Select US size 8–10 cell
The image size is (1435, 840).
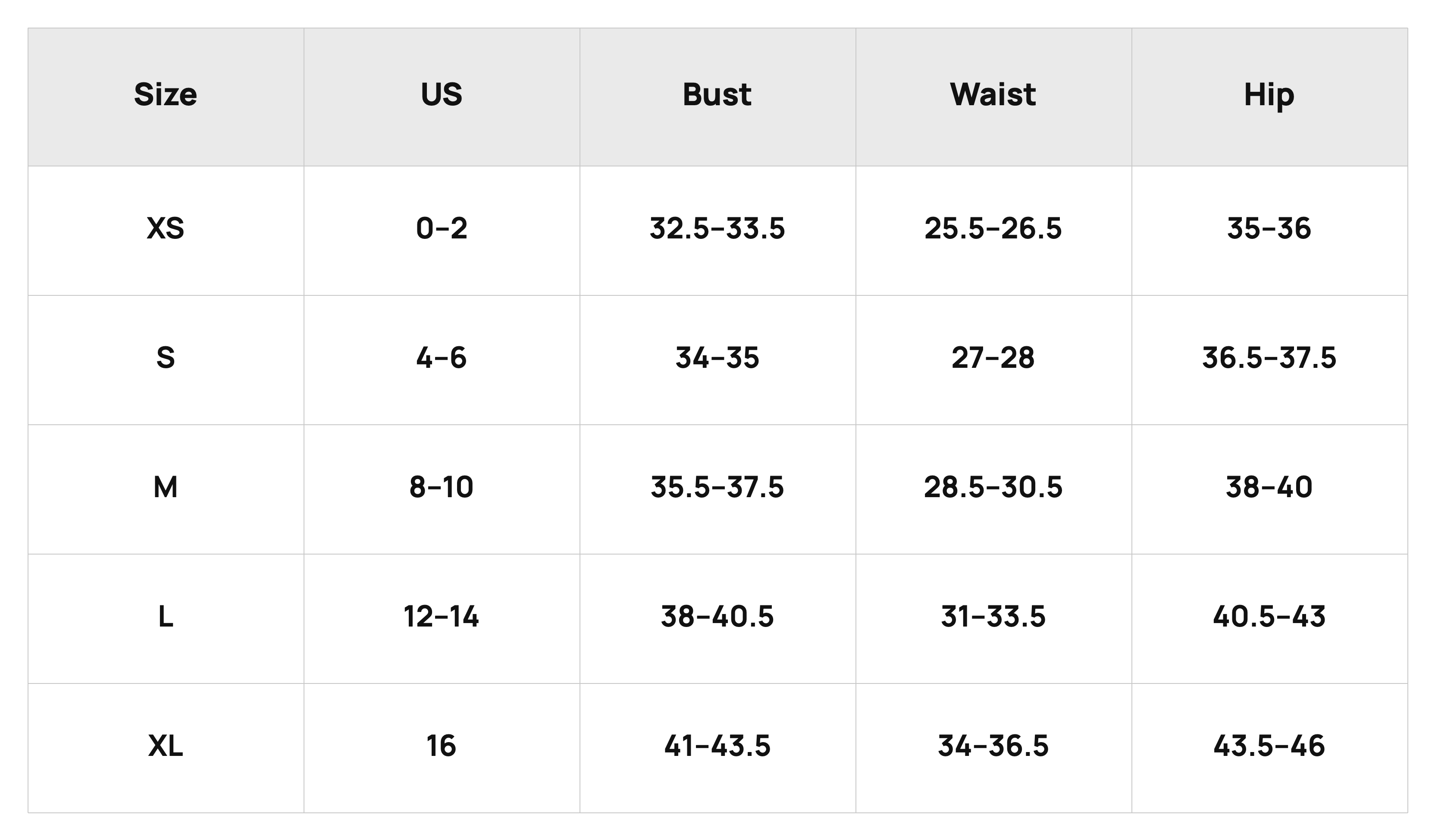tap(441, 488)
